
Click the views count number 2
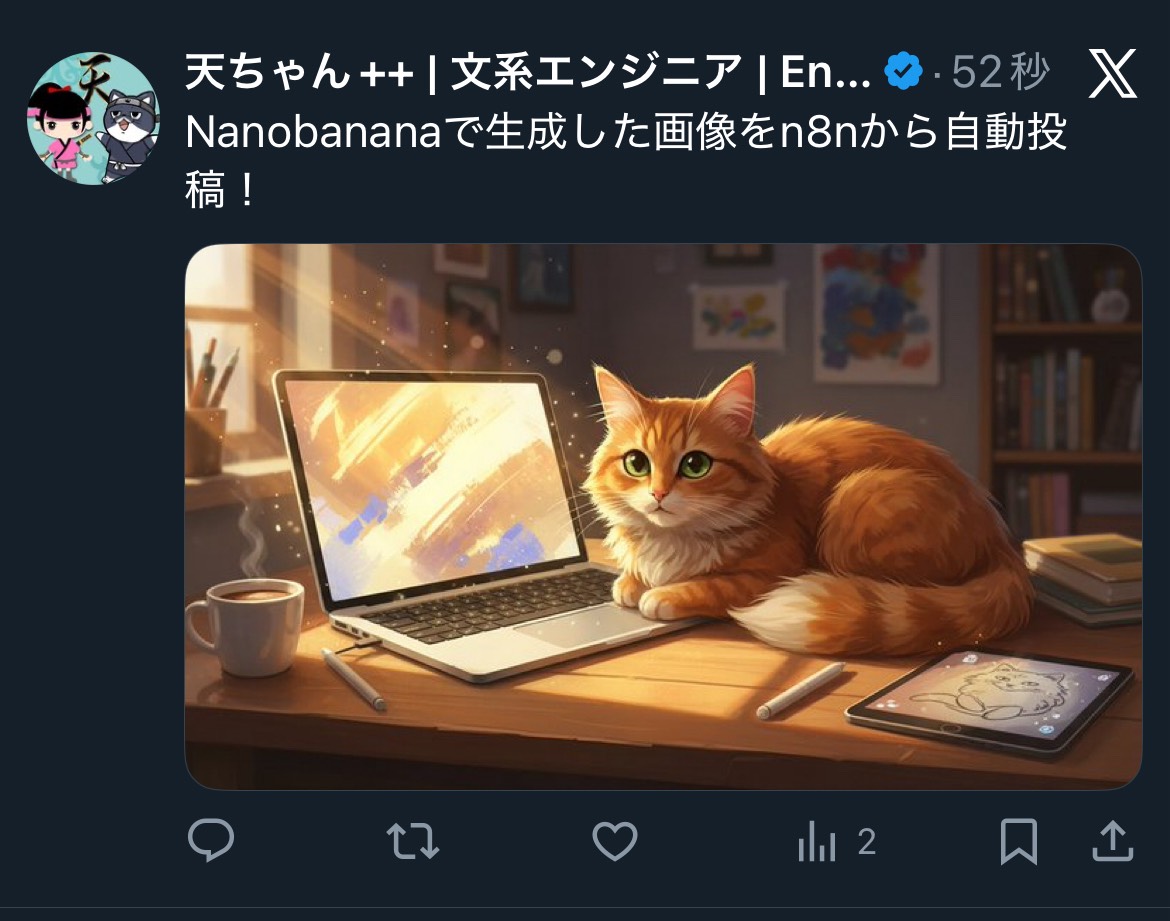click(866, 842)
